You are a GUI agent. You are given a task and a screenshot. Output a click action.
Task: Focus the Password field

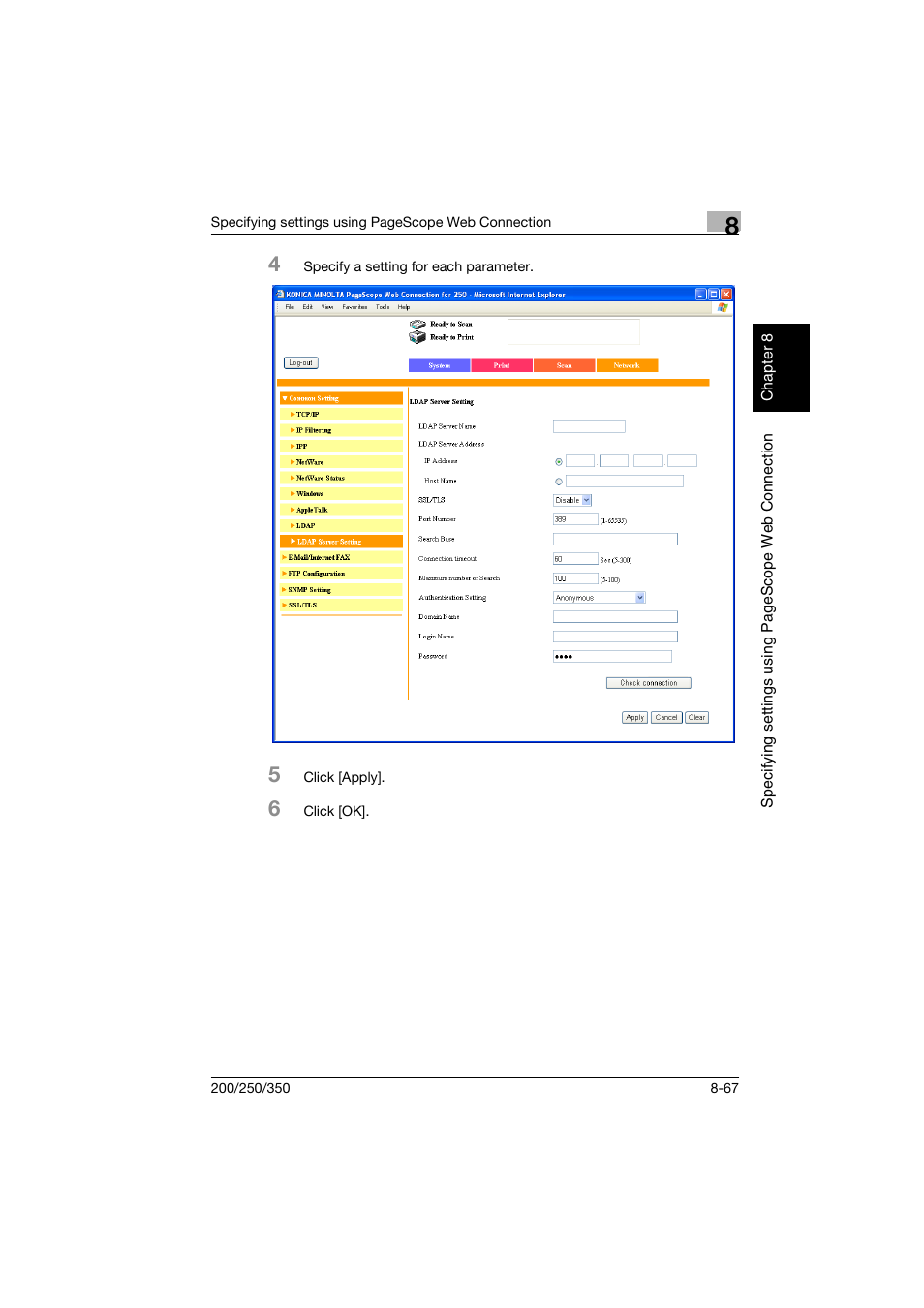612,657
